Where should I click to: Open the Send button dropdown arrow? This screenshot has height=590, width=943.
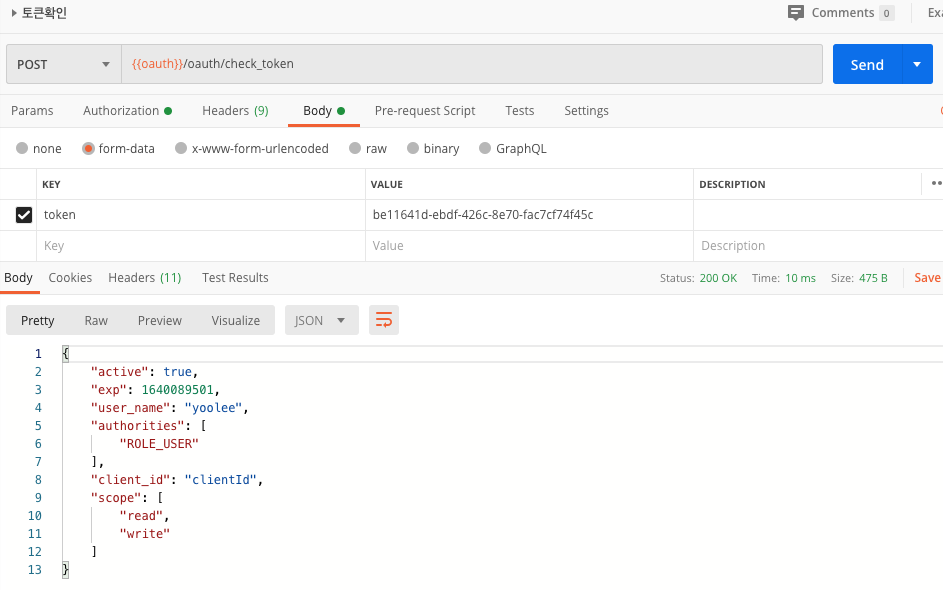pos(917,64)
